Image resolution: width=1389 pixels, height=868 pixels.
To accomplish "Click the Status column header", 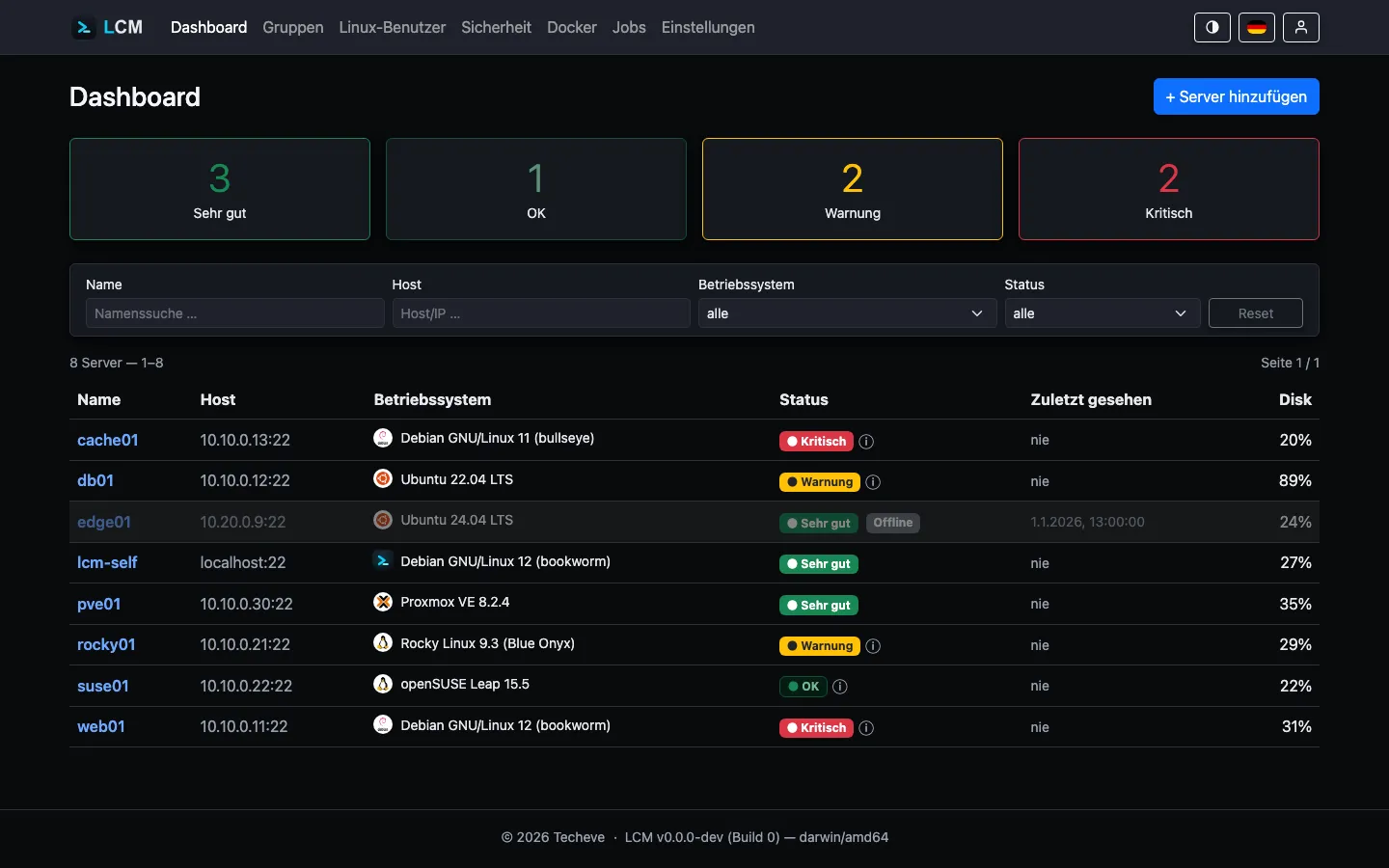I will pos(803,399).
